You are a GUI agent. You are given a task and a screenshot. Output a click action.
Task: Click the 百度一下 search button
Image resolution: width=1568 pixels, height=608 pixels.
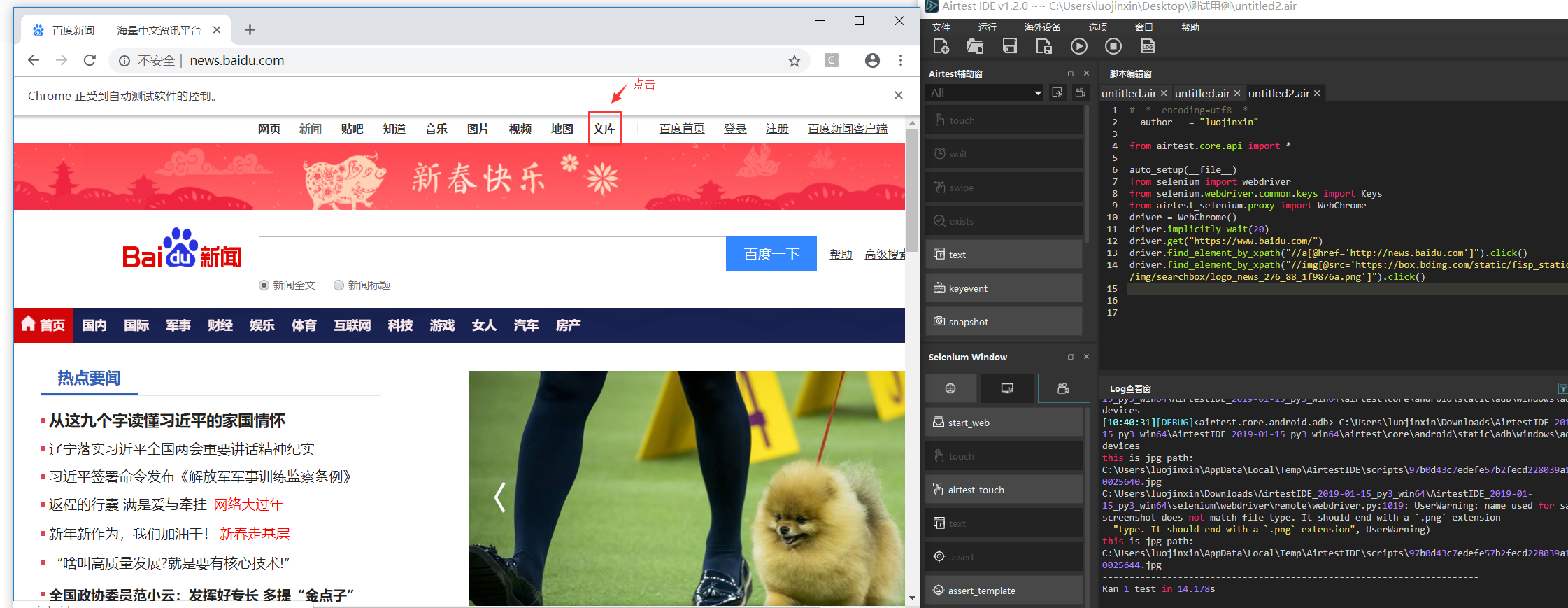771,254
